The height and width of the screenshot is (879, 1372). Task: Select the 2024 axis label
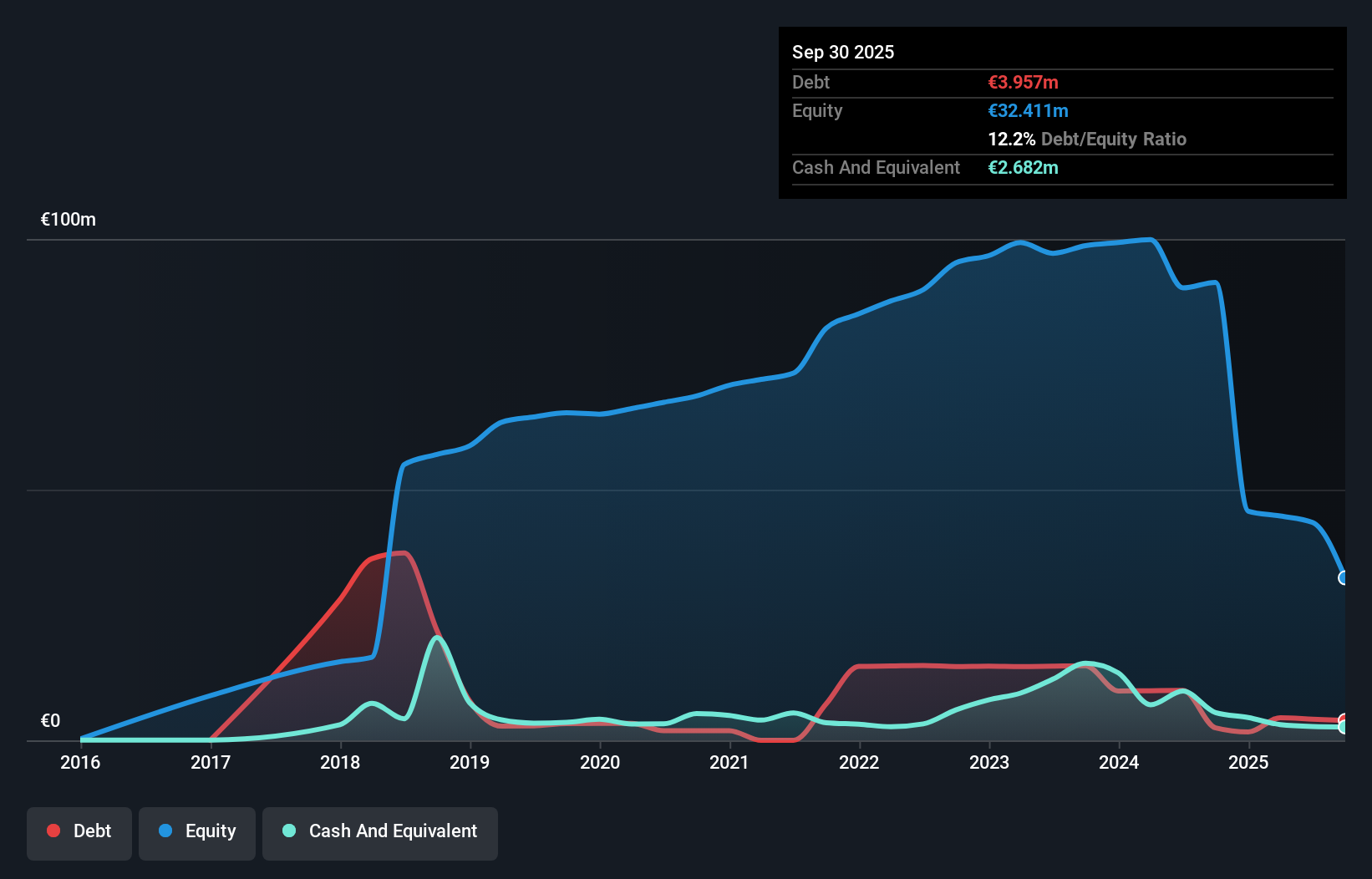[1120, 762]
